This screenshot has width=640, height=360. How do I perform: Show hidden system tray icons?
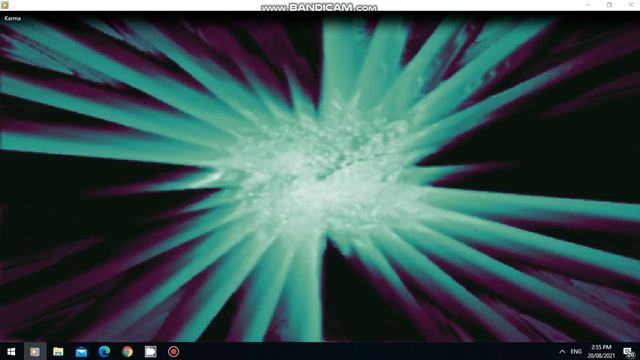[x=562, y=351]
